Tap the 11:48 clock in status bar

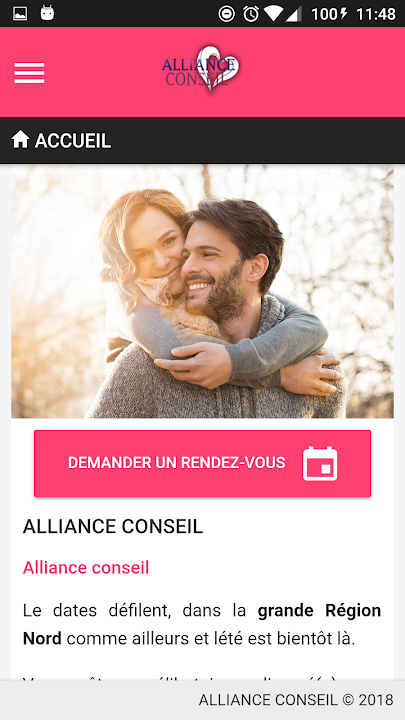[x=376, y=14]
